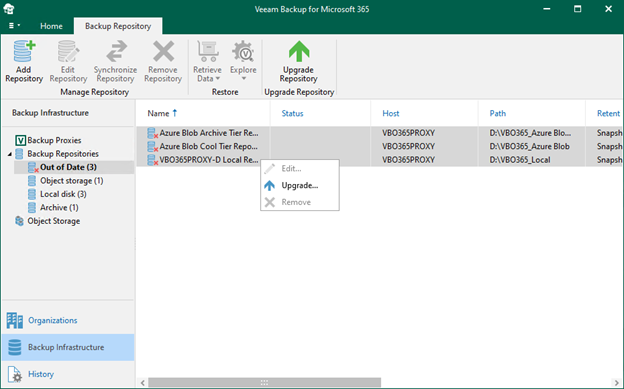
Task: Click the Local disk (3) node icon
Action: (x=32, y=194)
